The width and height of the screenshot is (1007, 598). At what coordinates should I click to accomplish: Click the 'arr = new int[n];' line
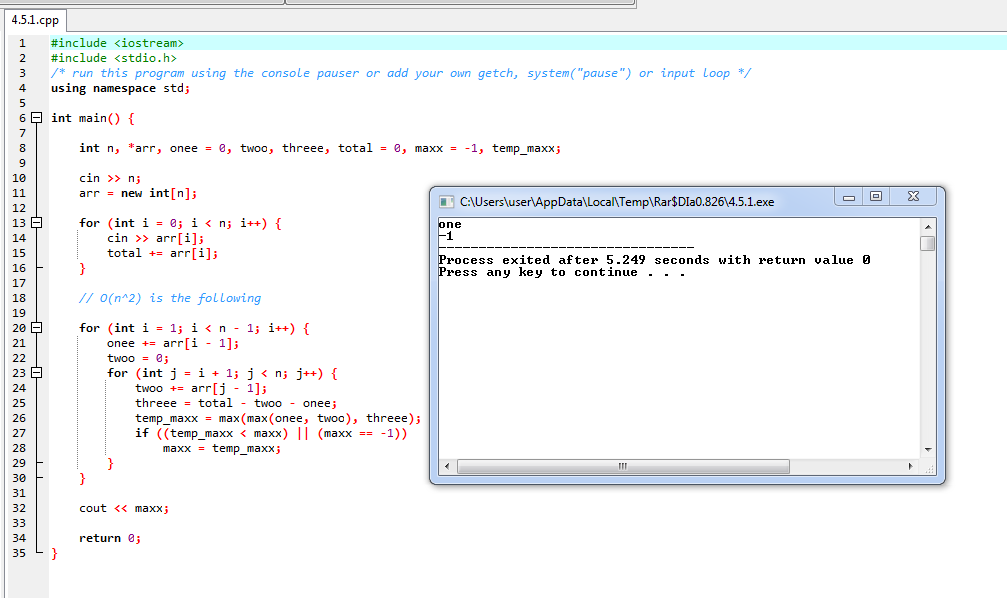[138, 193]
